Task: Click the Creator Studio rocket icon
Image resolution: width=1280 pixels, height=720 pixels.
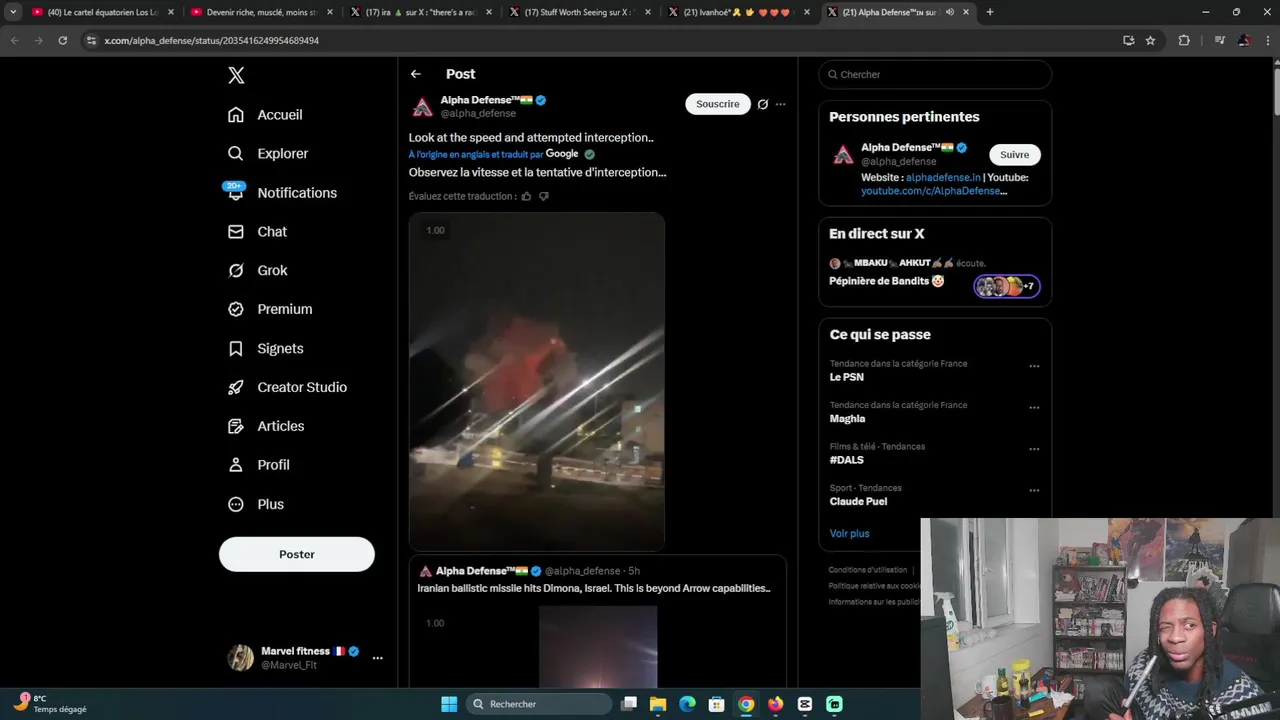Action: [x=236, y=388]
